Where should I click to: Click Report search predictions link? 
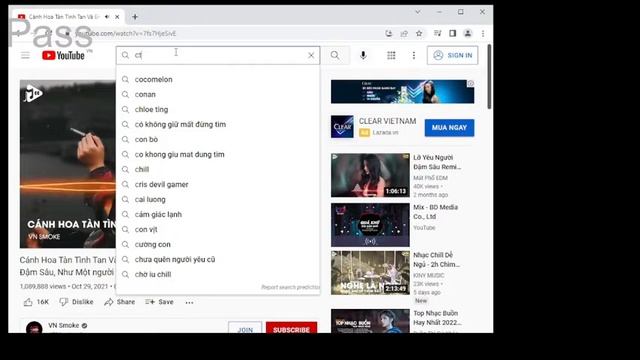[290, 287]
